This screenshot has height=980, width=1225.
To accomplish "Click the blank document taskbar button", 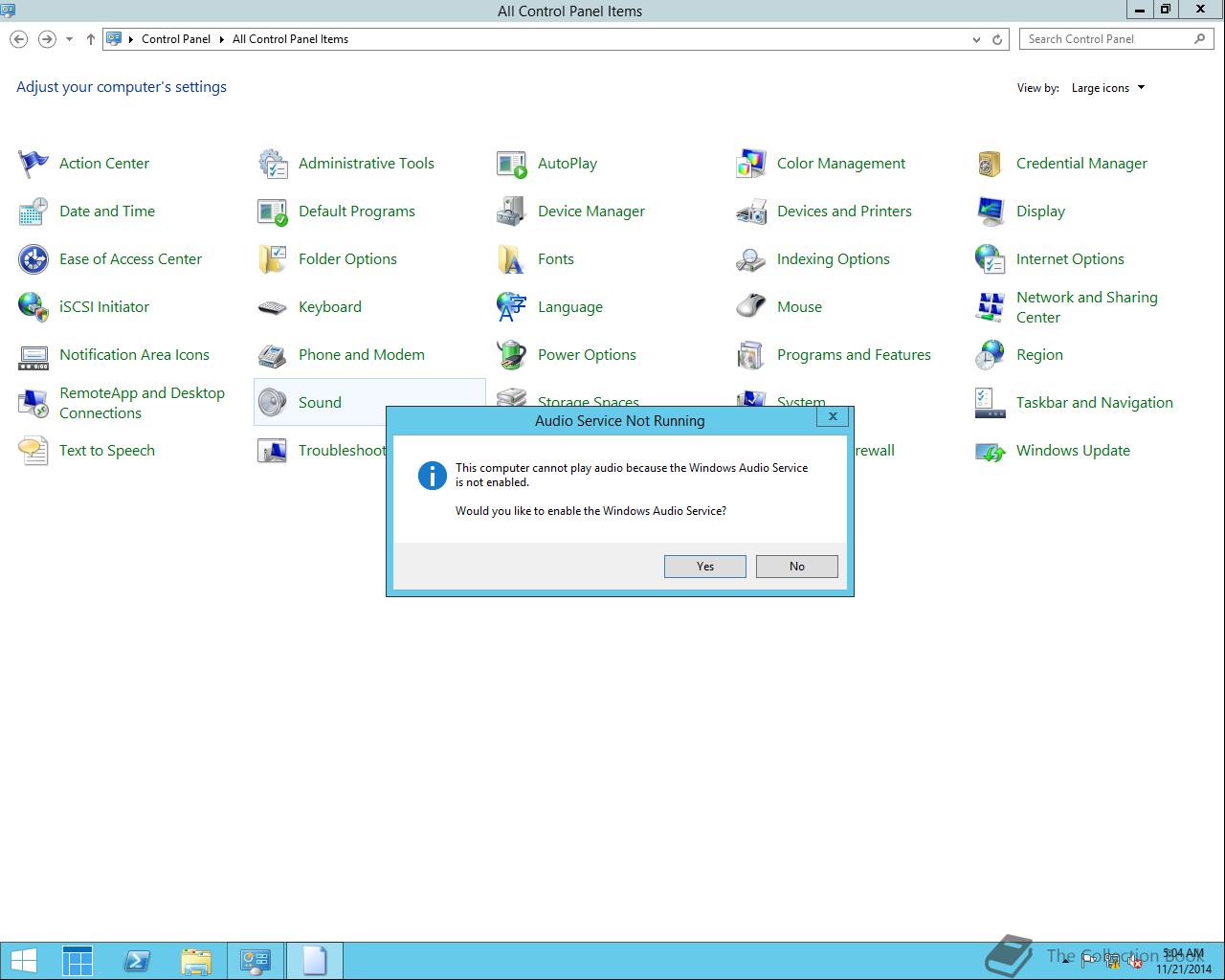I will pyautogui.click(x=315, y=961).
